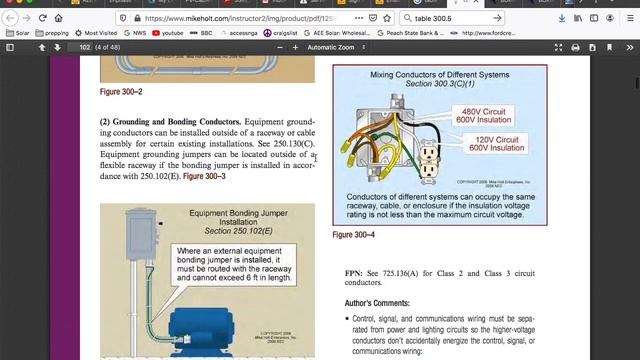Open the Peach State Bank bookmark

click(410, 33)
